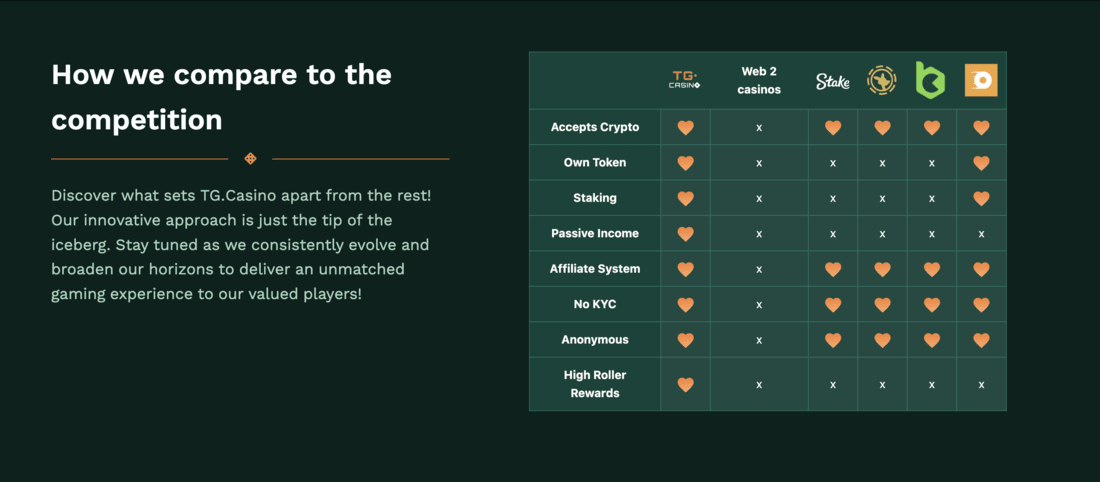Click the Stake x in Own Token row

(833, 163)
